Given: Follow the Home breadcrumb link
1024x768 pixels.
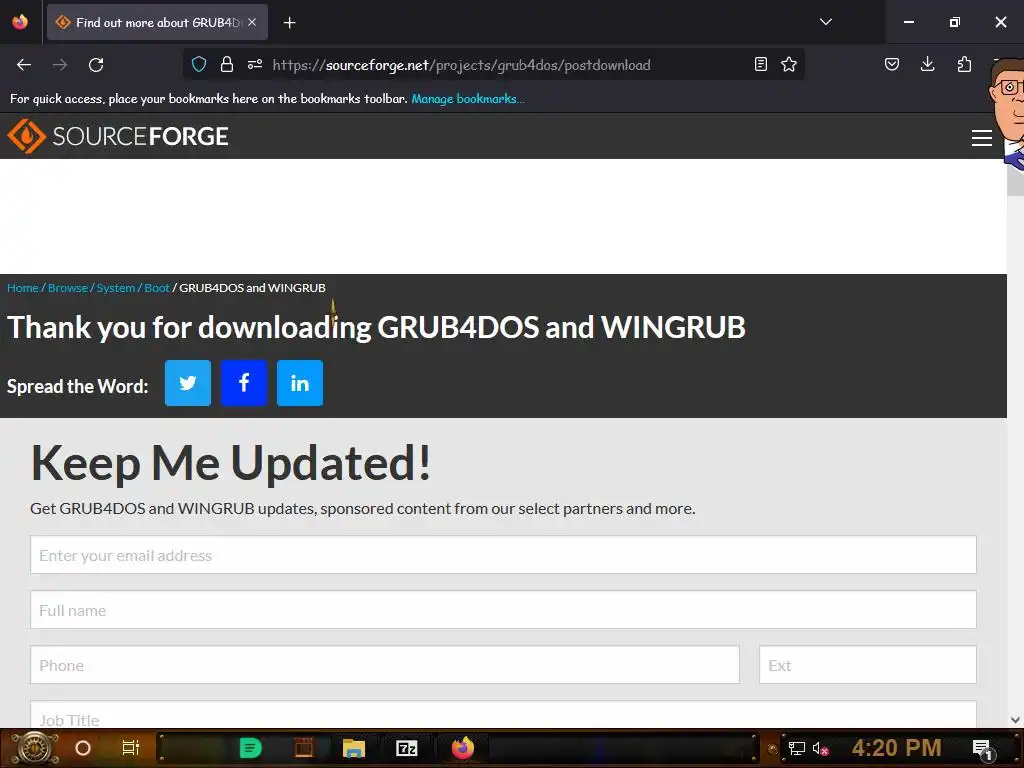Looking at the screenshot, I should point(23,288).
